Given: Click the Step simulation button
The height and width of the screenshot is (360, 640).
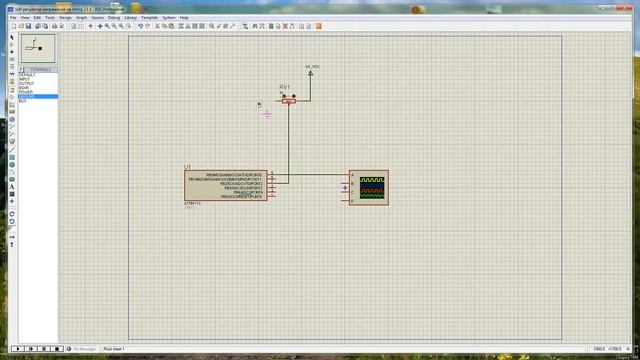Looking at the screenshot, I should 31,349.
